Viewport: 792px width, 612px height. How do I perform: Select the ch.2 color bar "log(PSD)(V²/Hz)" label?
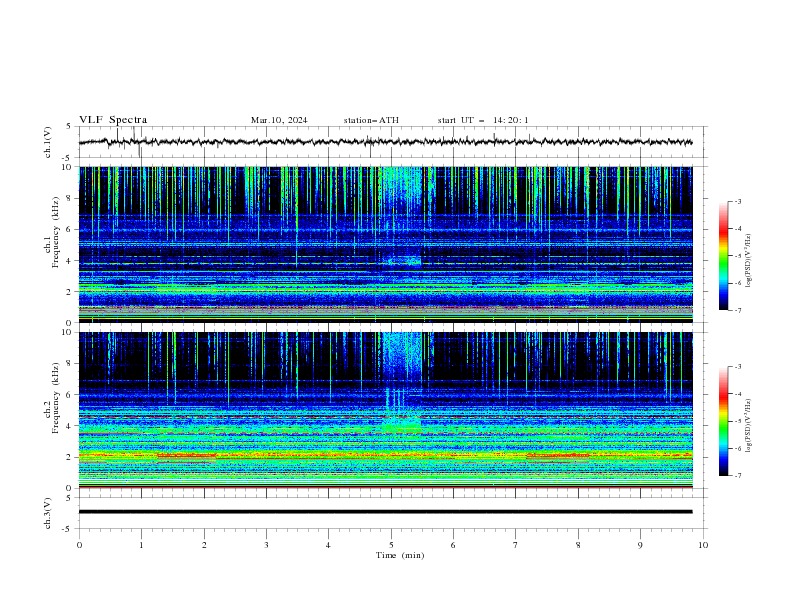pyautogui.click(x=748, y=426)
